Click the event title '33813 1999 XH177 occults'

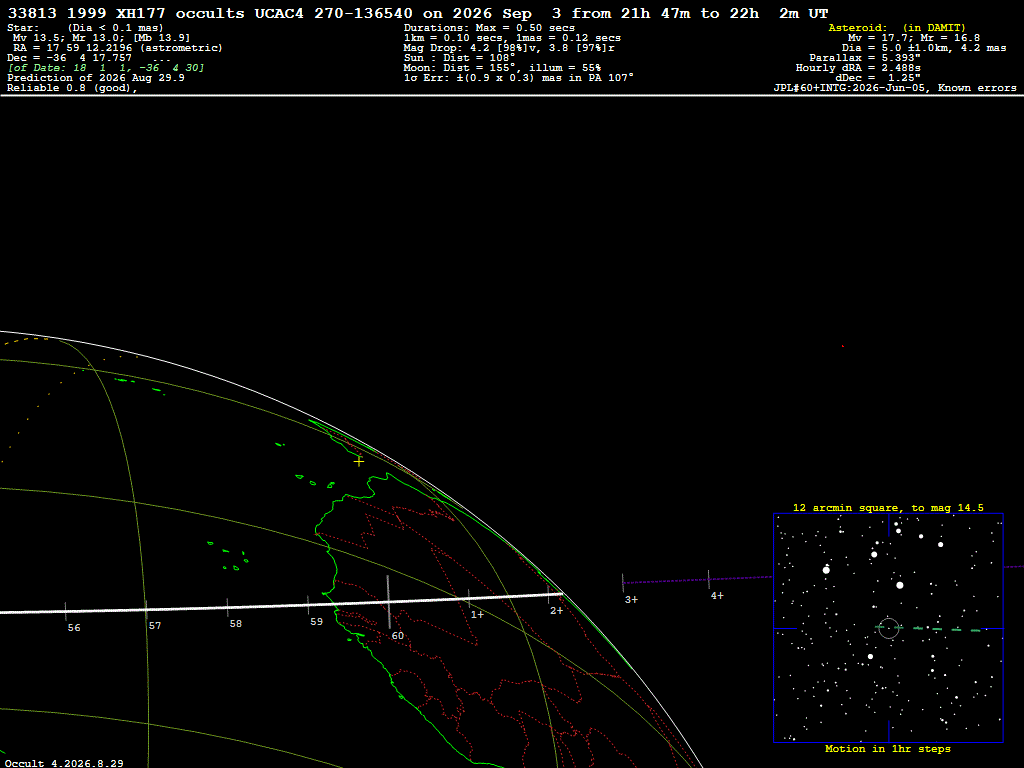tap(126, 13)
